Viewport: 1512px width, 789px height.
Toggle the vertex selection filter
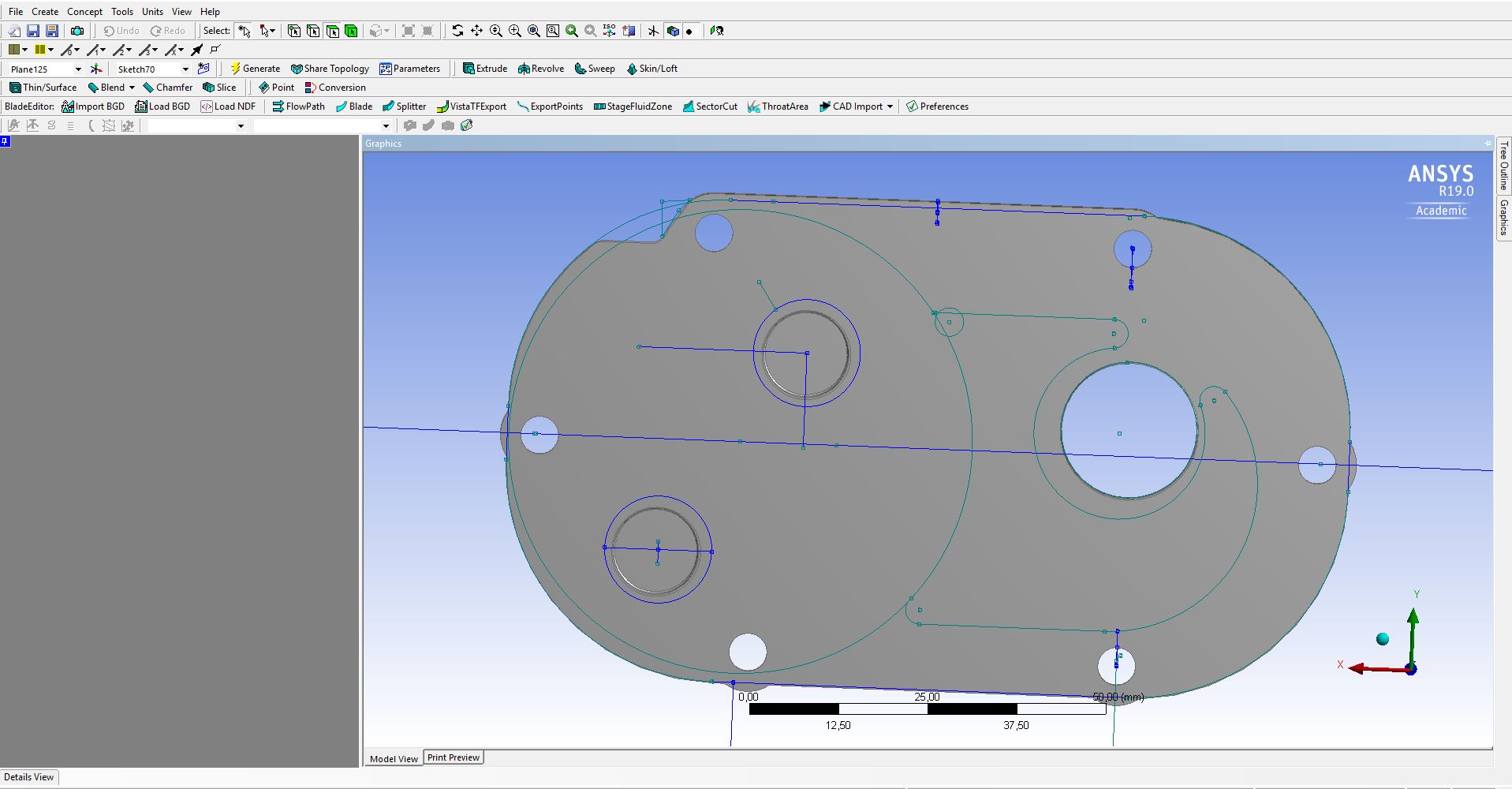point(293,31)
